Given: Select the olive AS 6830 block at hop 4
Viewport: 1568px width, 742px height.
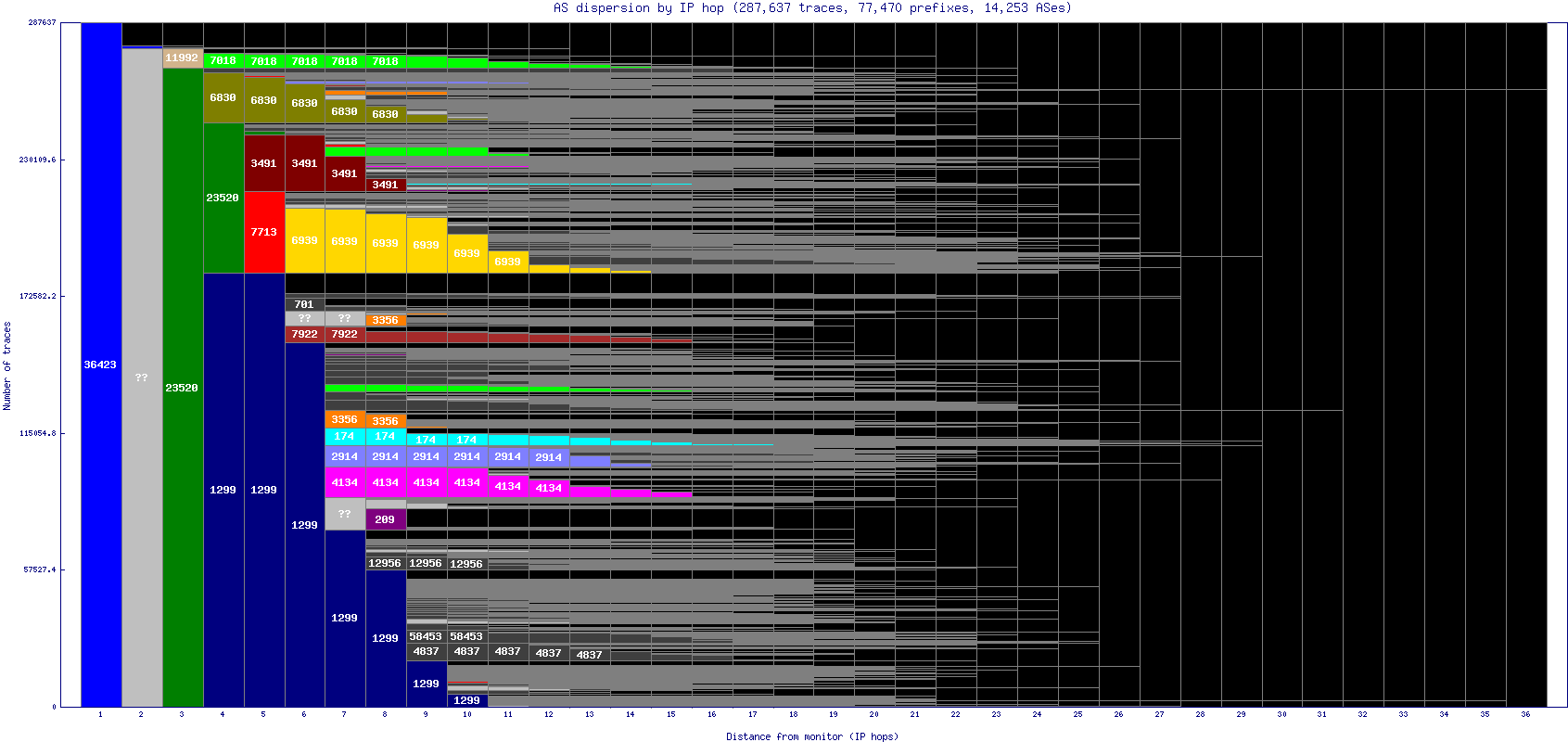Looking at the screenshot, I should pos(223,97).
